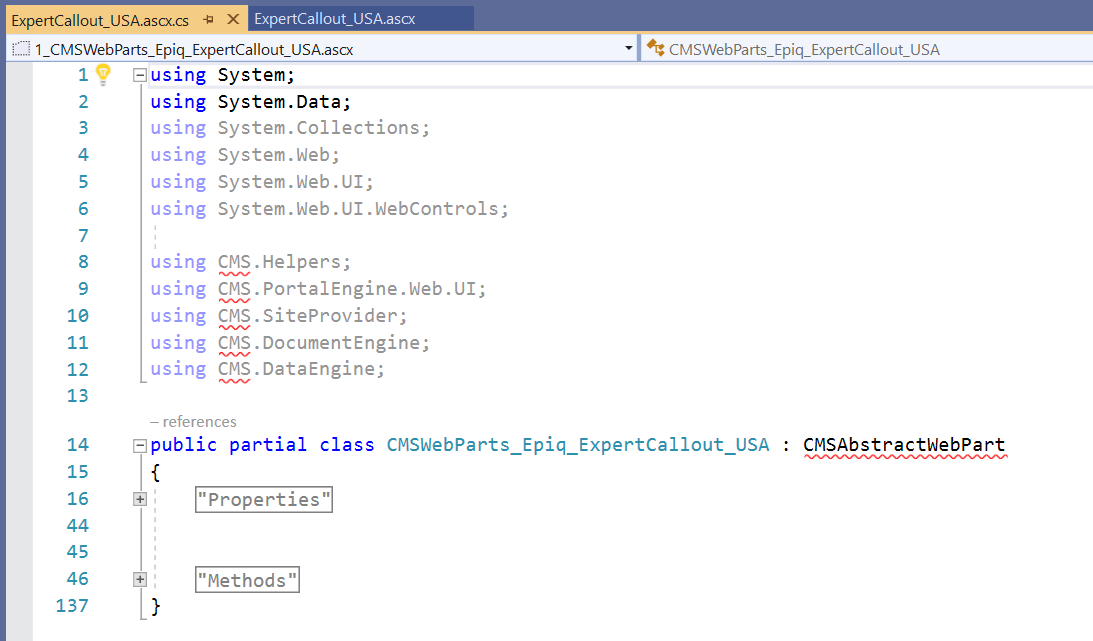The image size is (1093, 641).
Task: Click the class name CMSWebParts_Epiq_ExpertCallout_USA in code
Action: [578, 445]
